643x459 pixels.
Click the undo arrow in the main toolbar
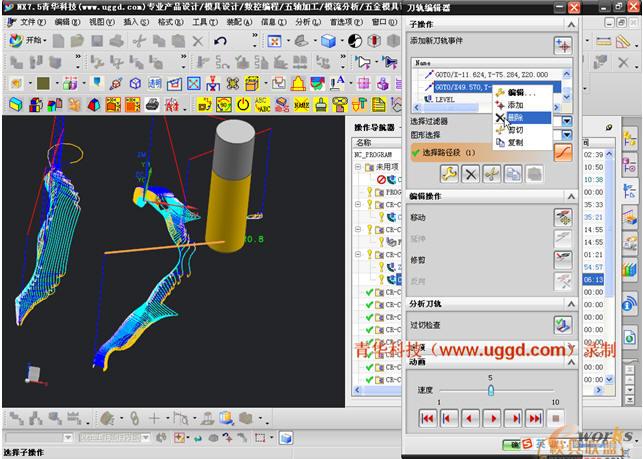point(222,41)
